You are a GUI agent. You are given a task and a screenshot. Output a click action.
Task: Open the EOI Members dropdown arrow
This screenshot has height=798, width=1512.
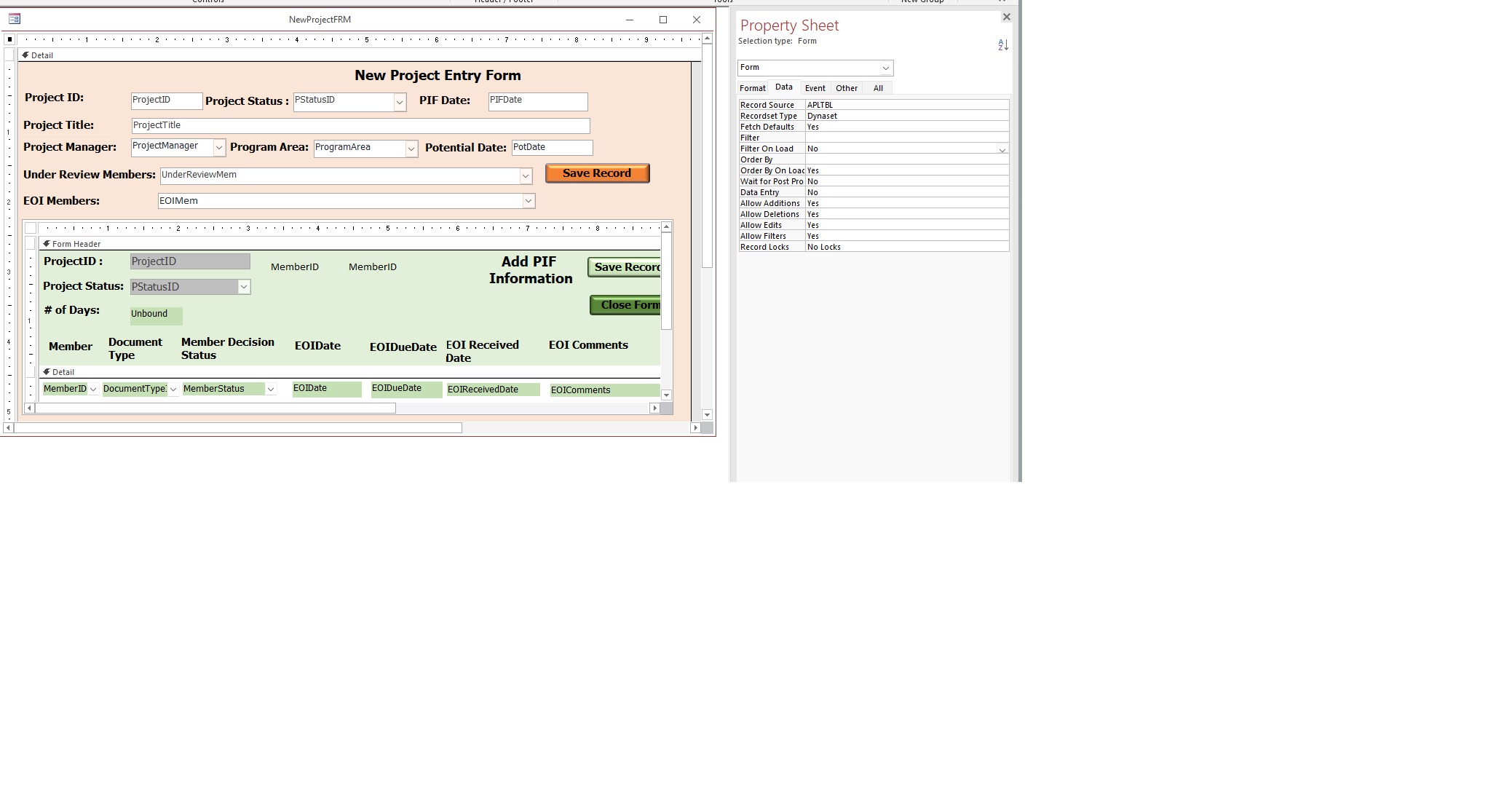[x=528, y=200]
